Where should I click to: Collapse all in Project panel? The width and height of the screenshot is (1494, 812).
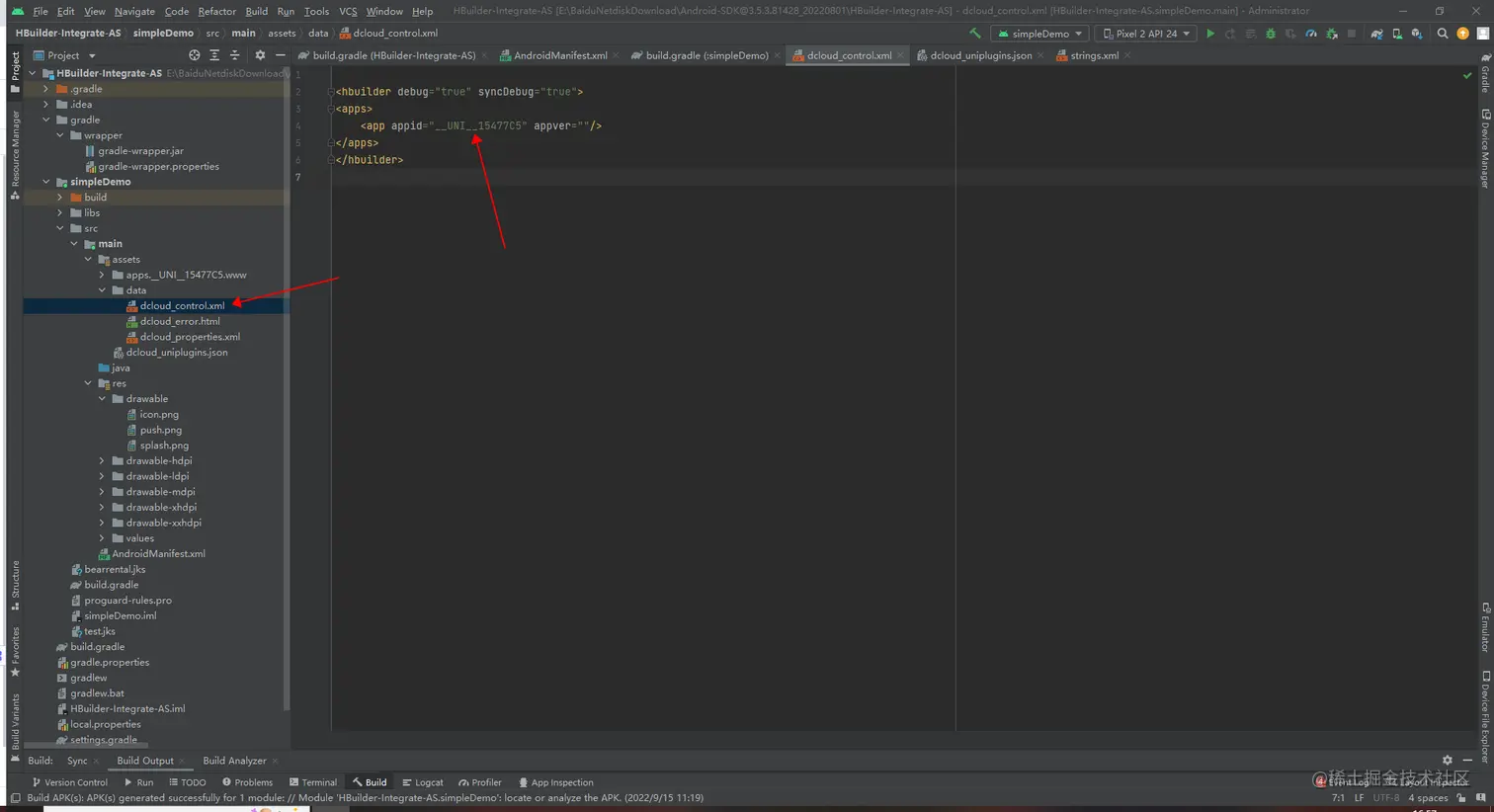tap(235, 55)
